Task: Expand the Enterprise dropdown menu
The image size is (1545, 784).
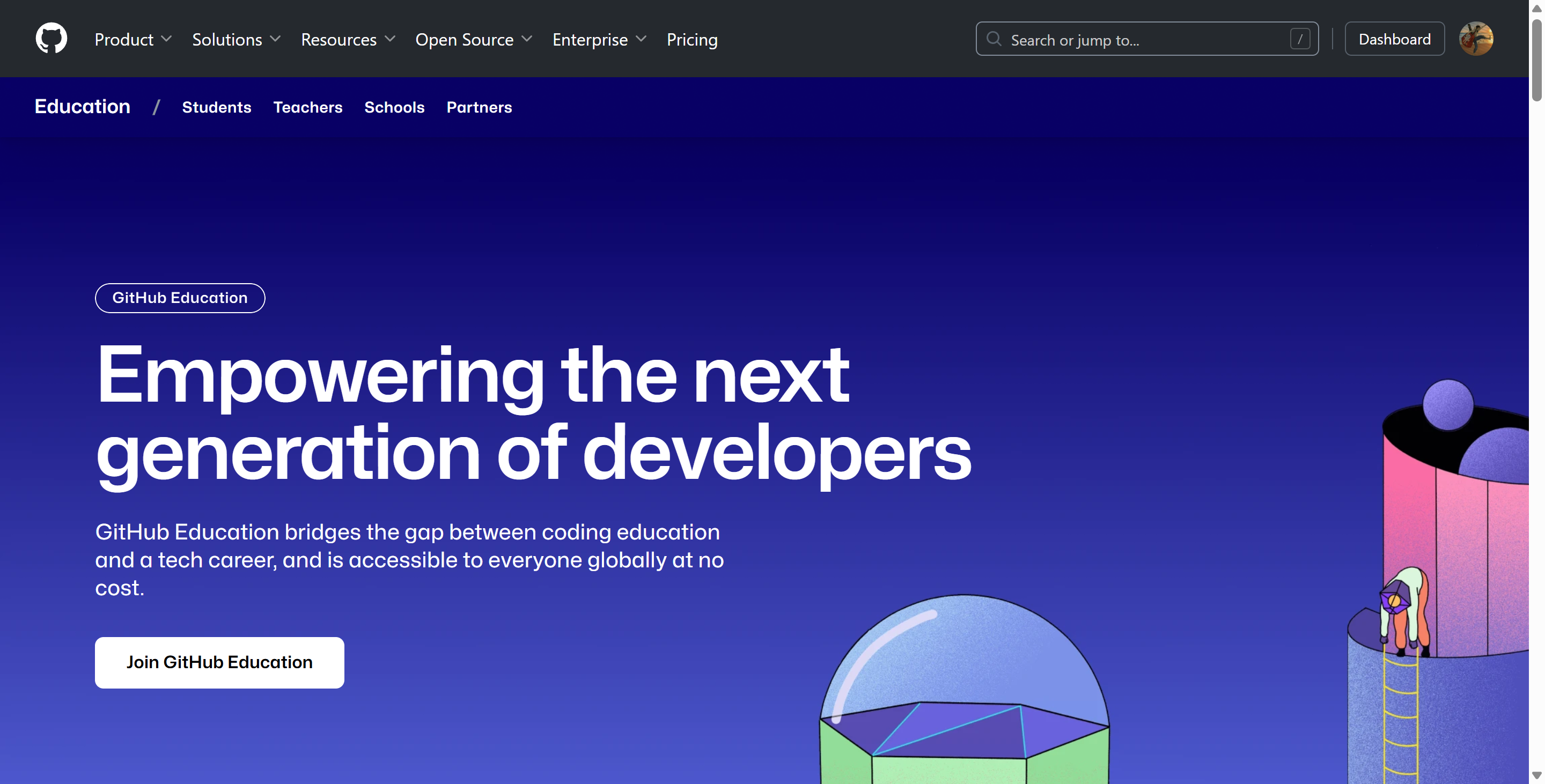Action: click(x=600, y=40)
